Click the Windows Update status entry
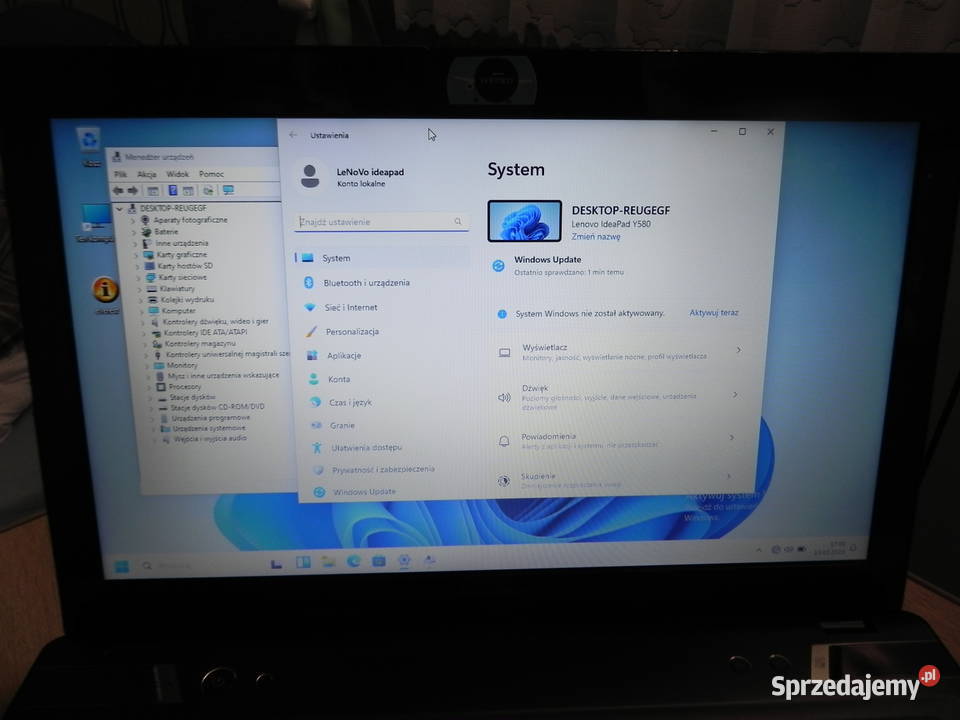The width and height of the screenshot is (960, 720). coord(559,265)
